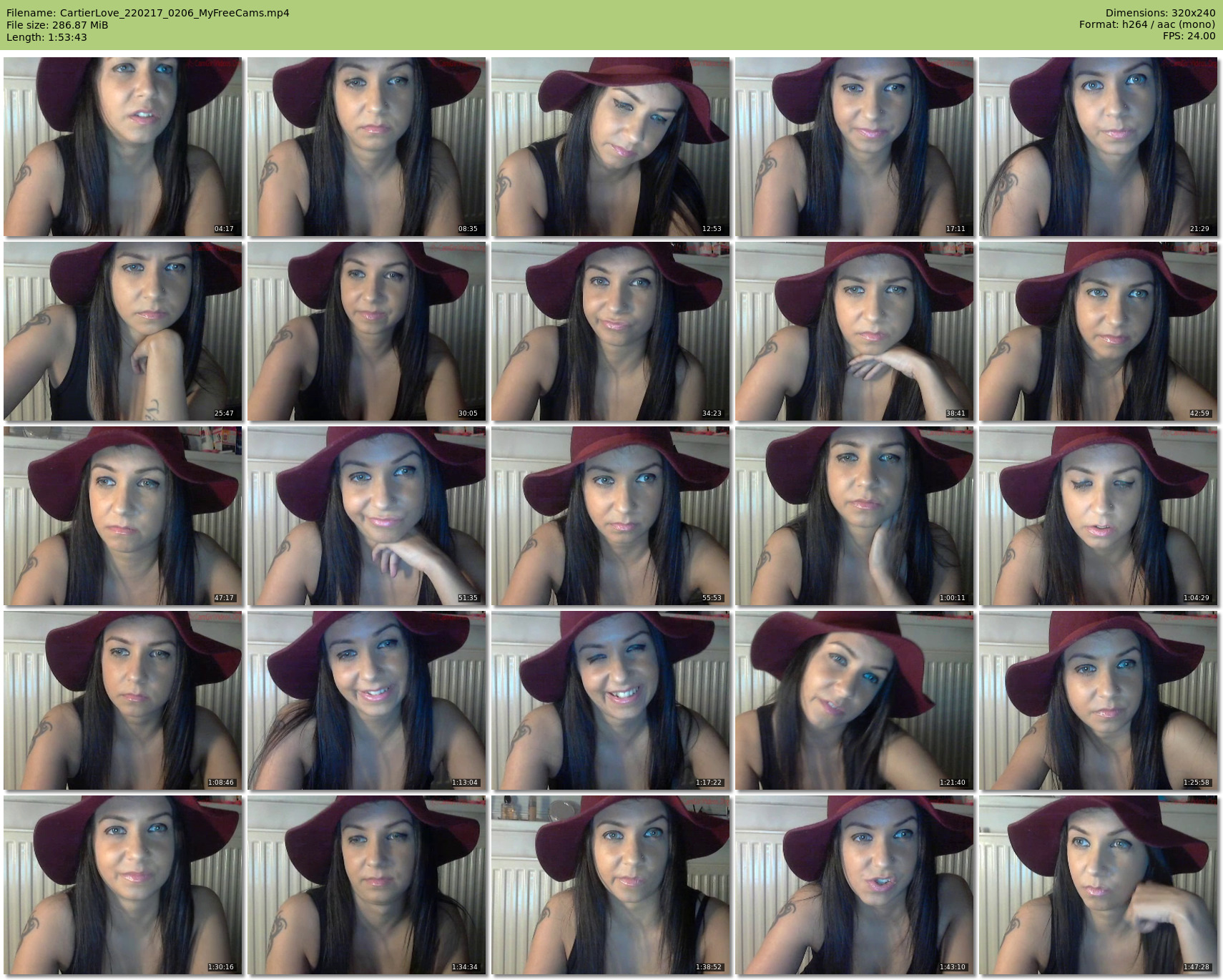Open the frame stamped 1:34:34
This screenshot has height=980, width=1223.
[x=367, y=885]
